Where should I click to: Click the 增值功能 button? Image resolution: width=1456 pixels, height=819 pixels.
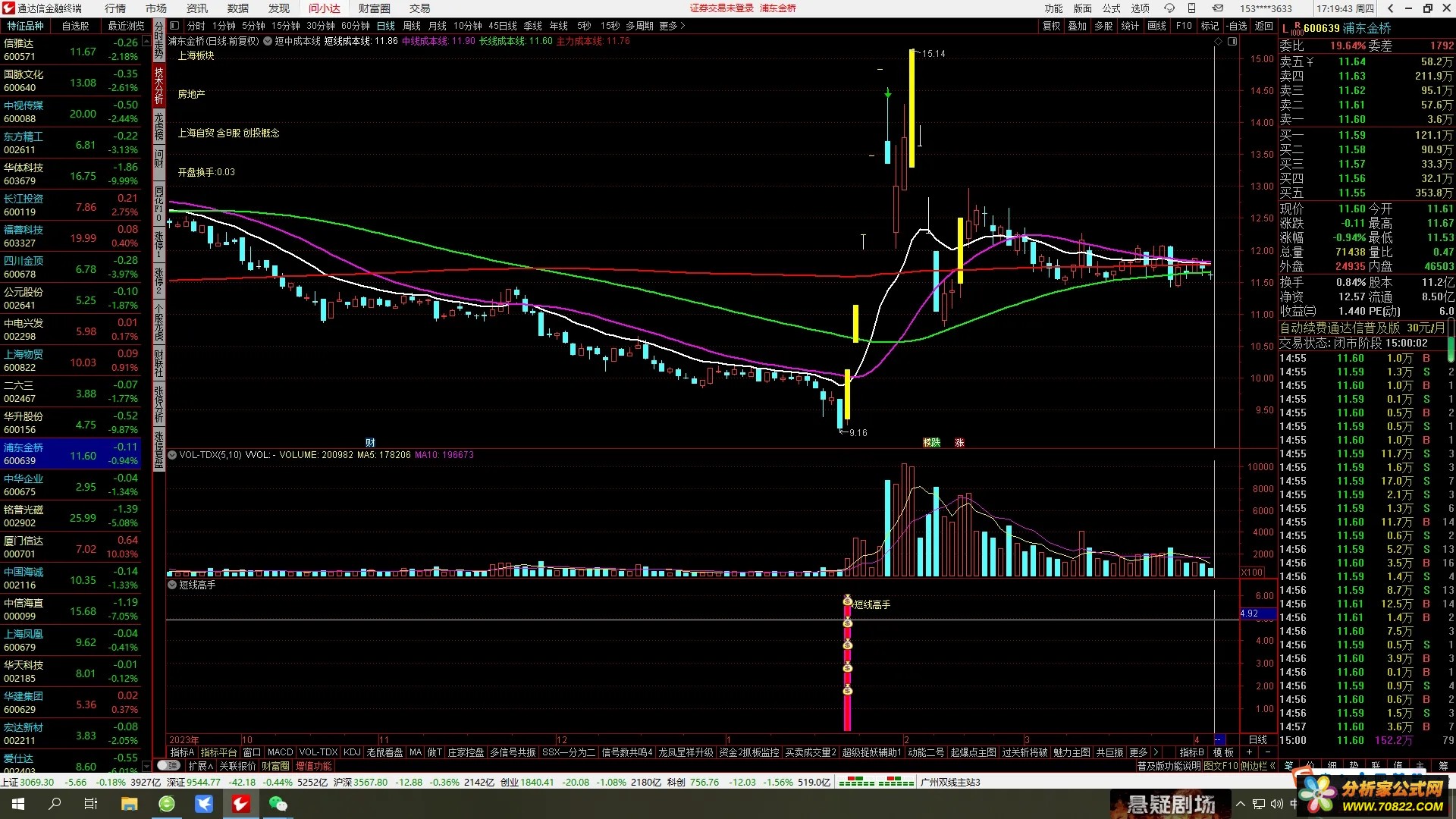313,766
